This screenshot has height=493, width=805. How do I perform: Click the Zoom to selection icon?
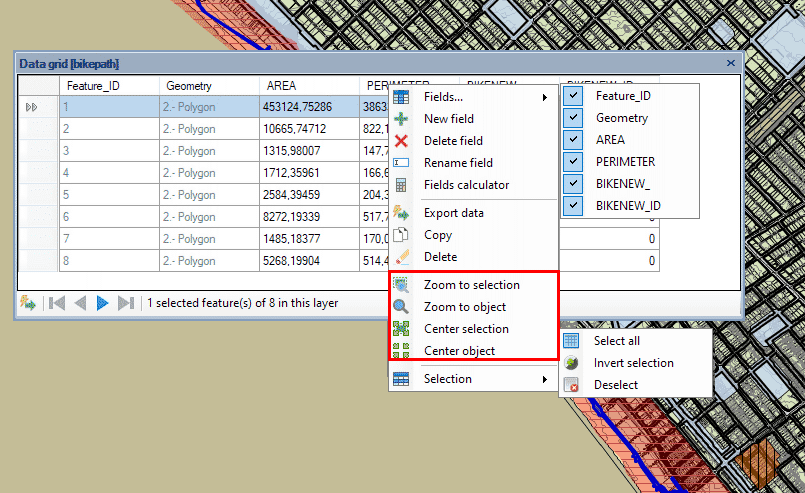[401, 285]
